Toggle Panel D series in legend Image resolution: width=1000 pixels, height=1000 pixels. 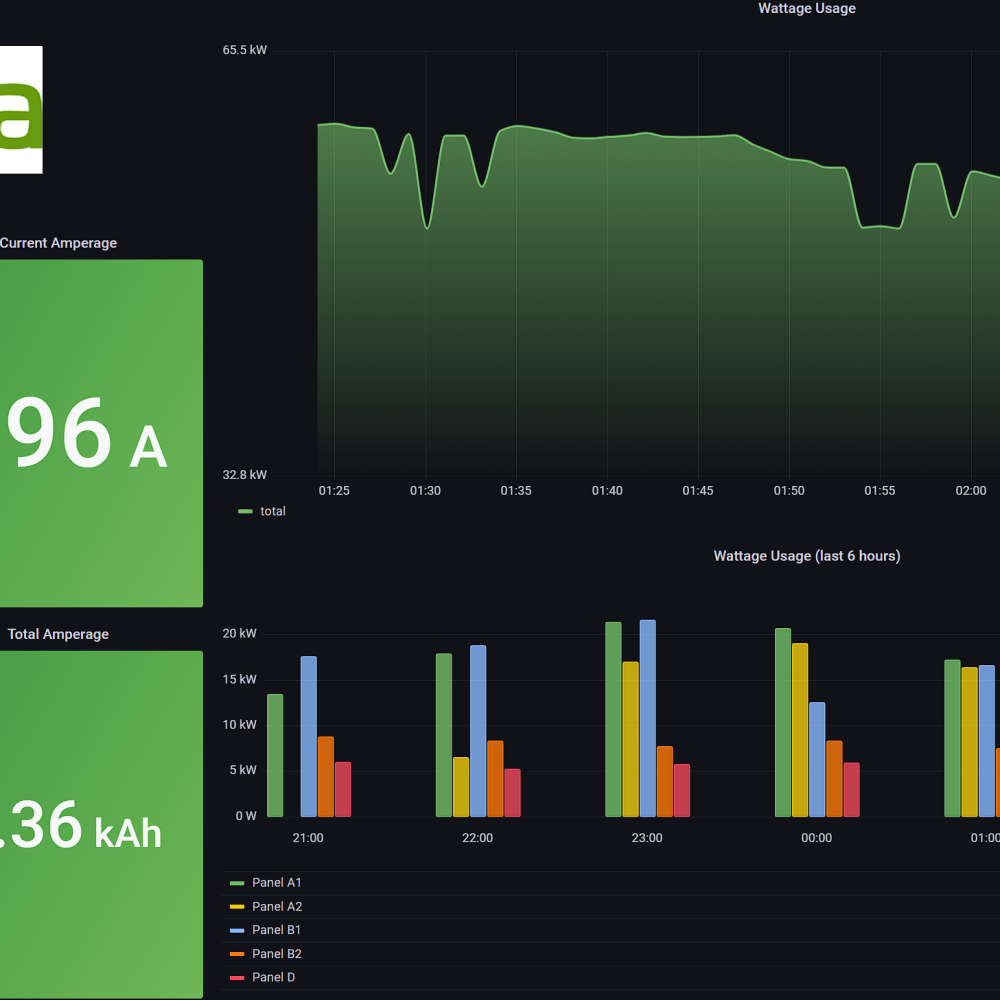[273, 978]
